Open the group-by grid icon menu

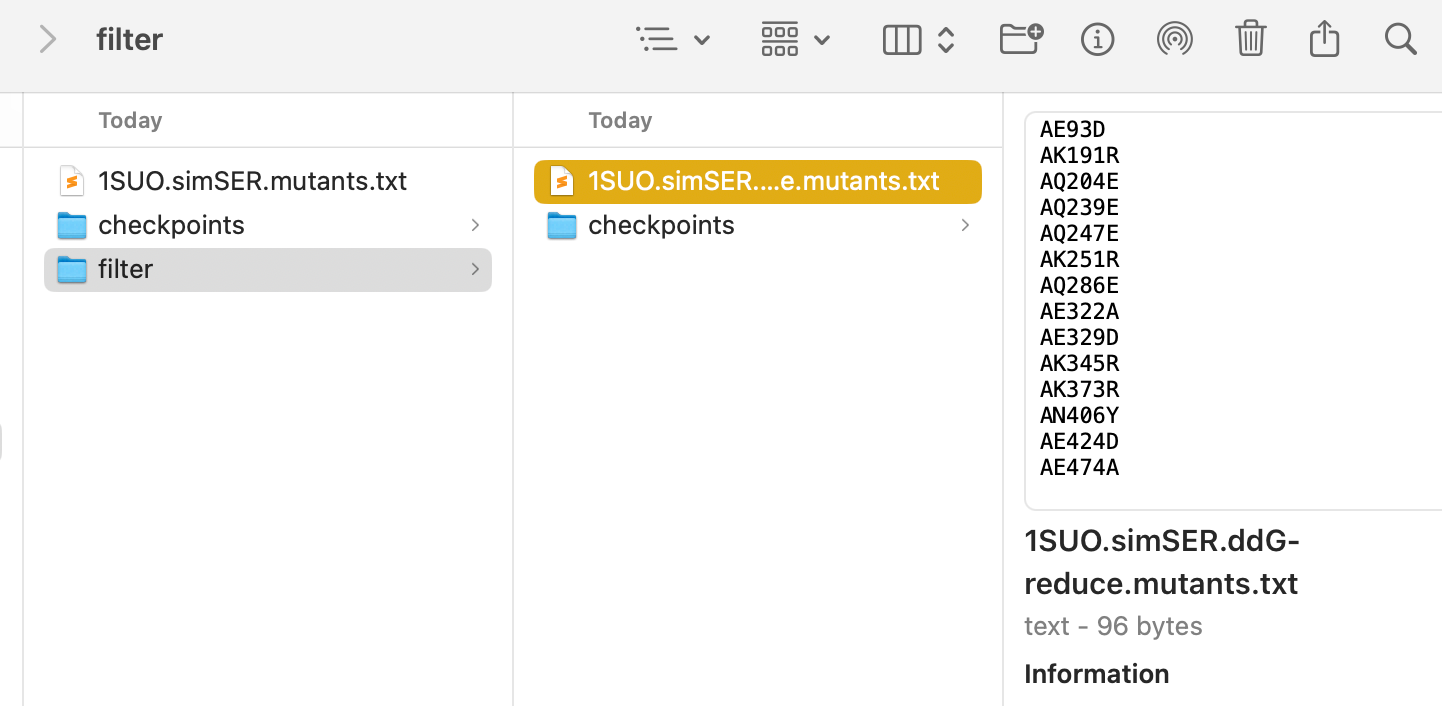[x=780, y=40]
